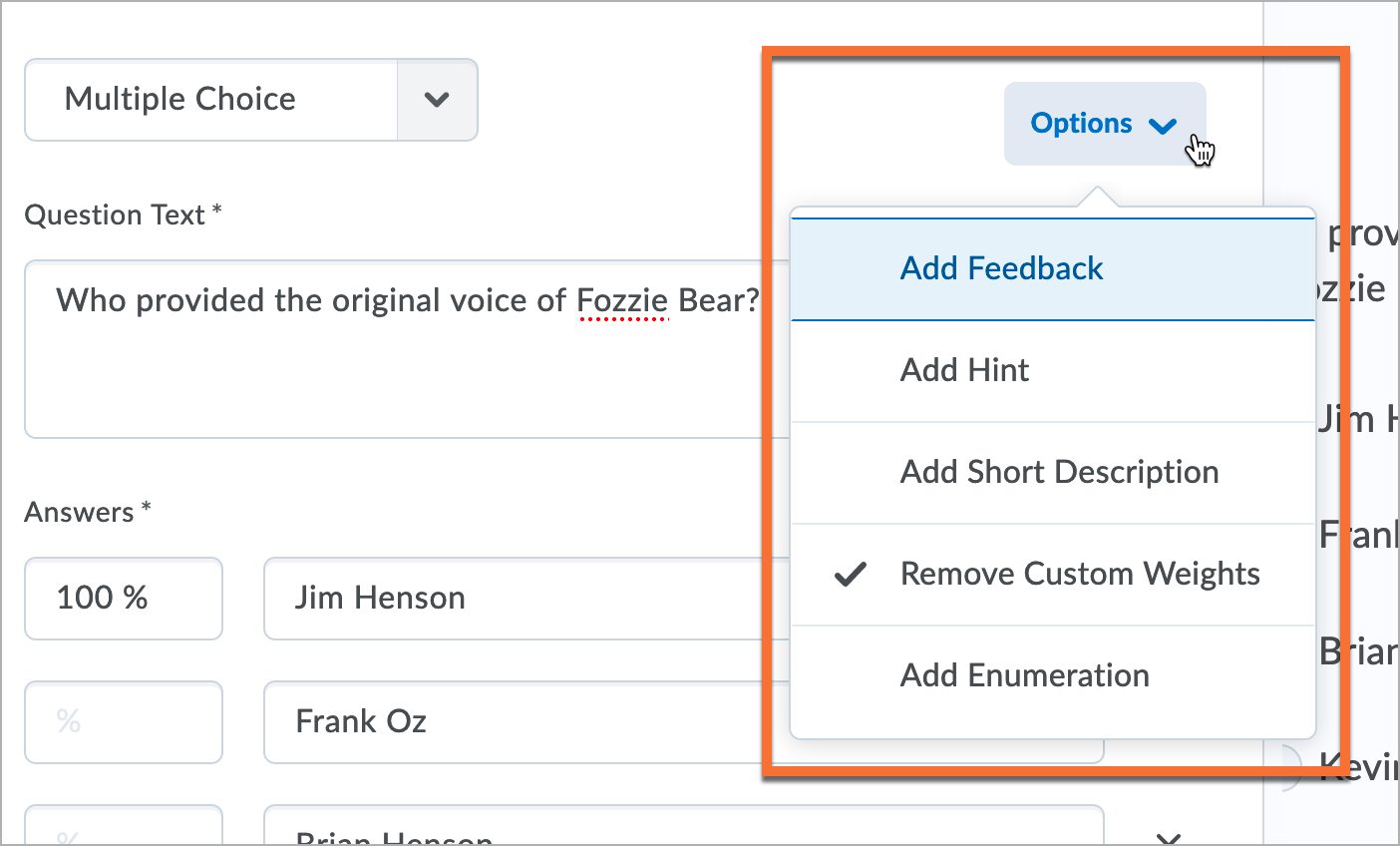The image size is (1400, 846).
Task: Click the Options dropdown button
Action: [x=1104, y=124]
